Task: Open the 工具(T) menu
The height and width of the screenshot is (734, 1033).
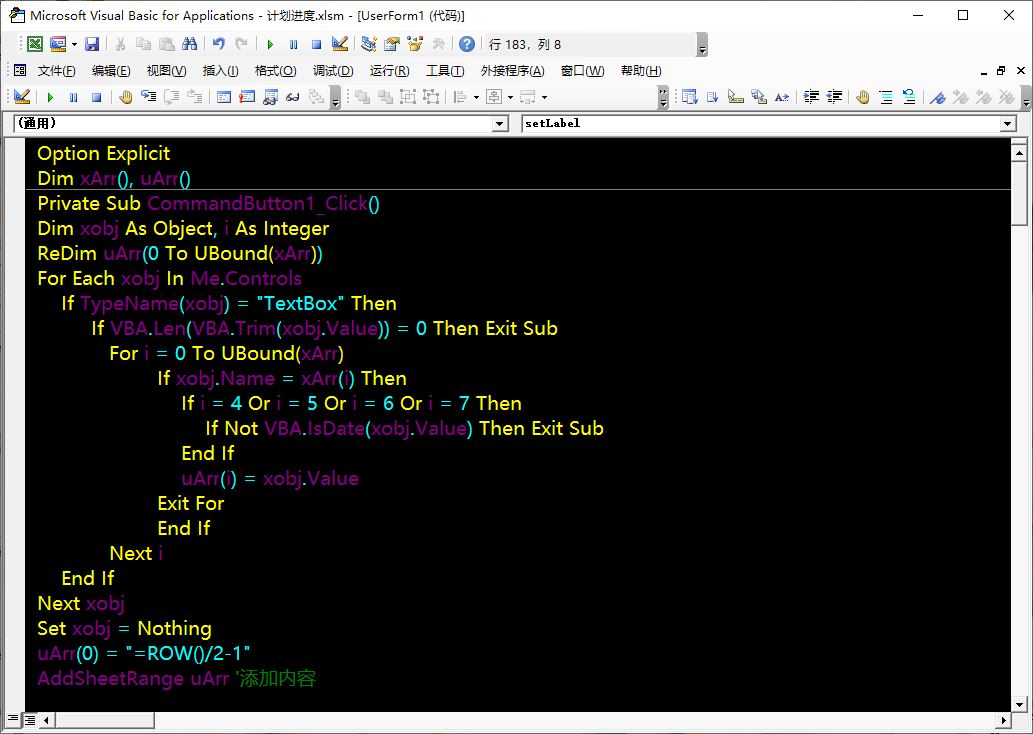Action: [445, 71]
